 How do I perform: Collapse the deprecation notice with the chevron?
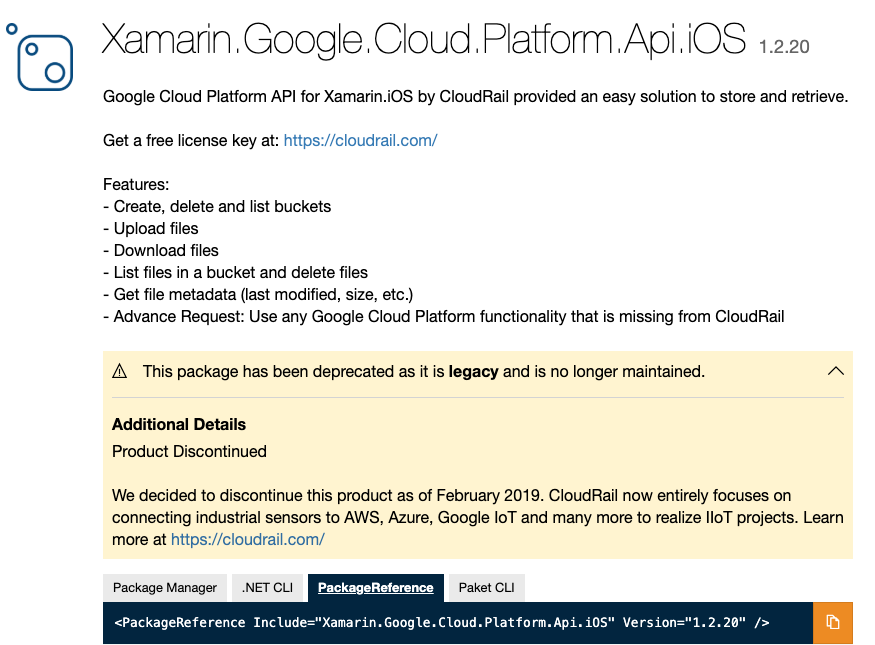coord(836,371)
